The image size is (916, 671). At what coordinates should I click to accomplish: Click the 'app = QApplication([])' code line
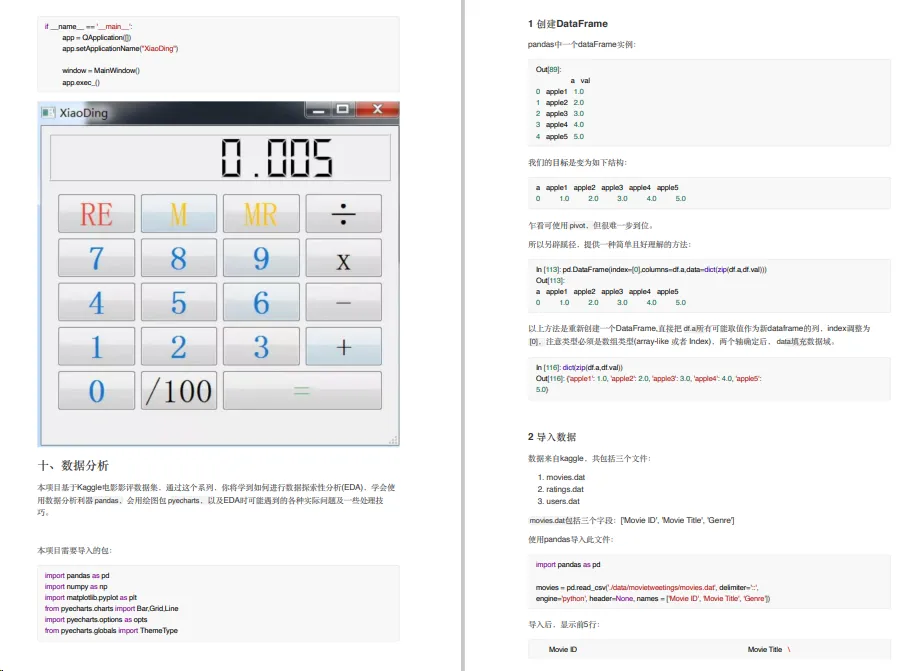click(x=97, y=37)
